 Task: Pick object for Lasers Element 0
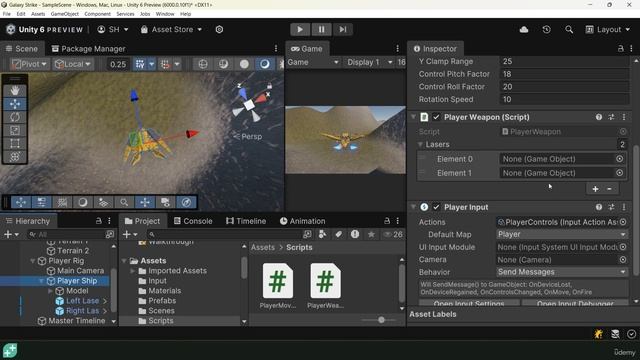(x=619, y=159)
